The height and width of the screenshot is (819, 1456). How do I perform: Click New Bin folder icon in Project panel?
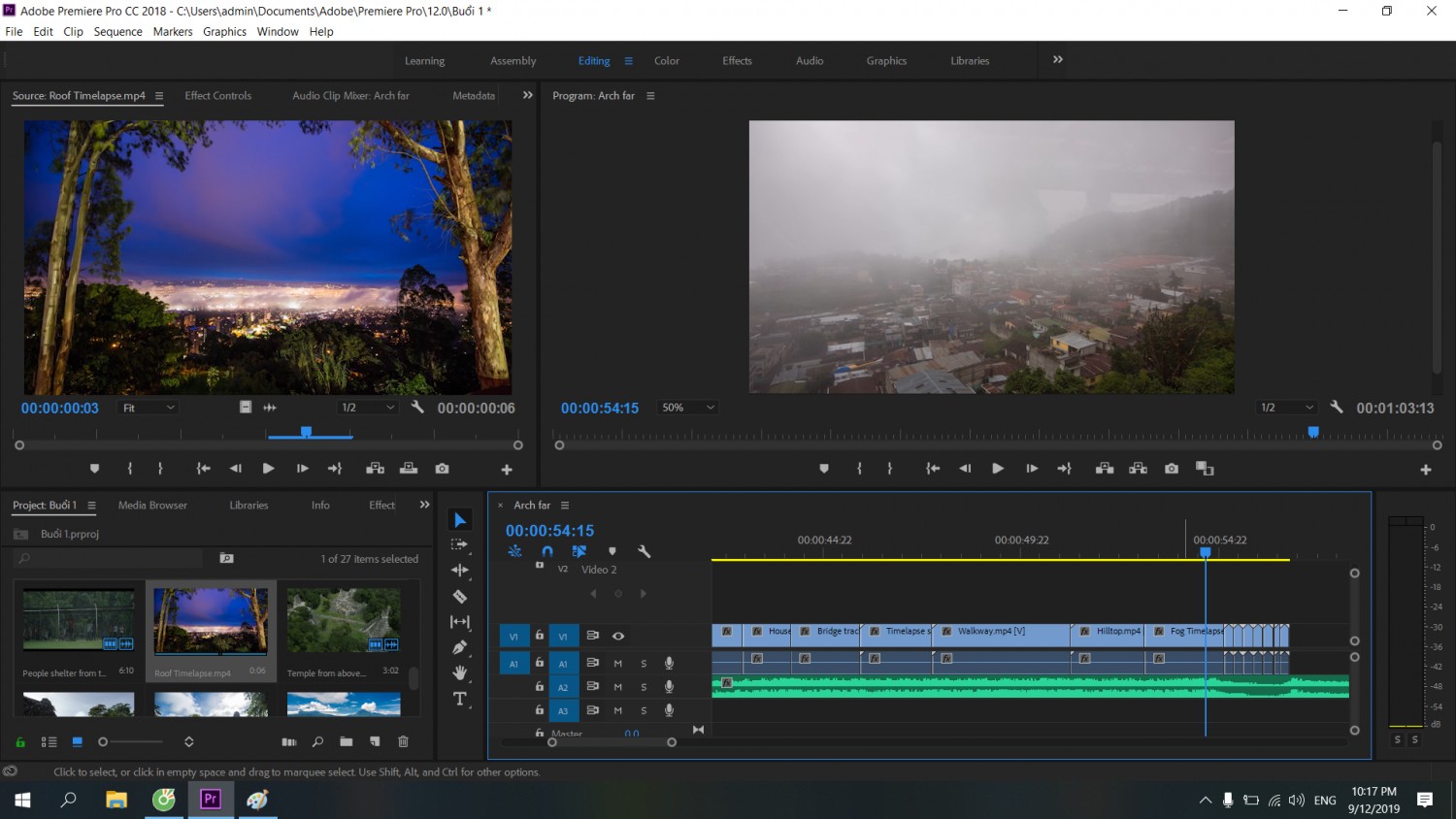(x=347, y=741)
